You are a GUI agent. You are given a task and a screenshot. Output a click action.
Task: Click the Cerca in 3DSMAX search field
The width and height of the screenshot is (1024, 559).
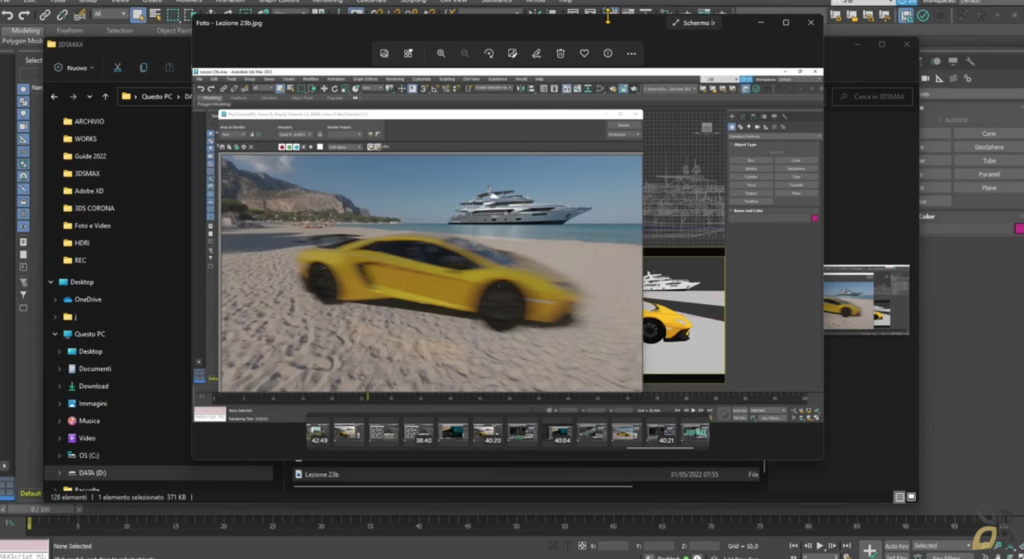click(x=872, y=97)
